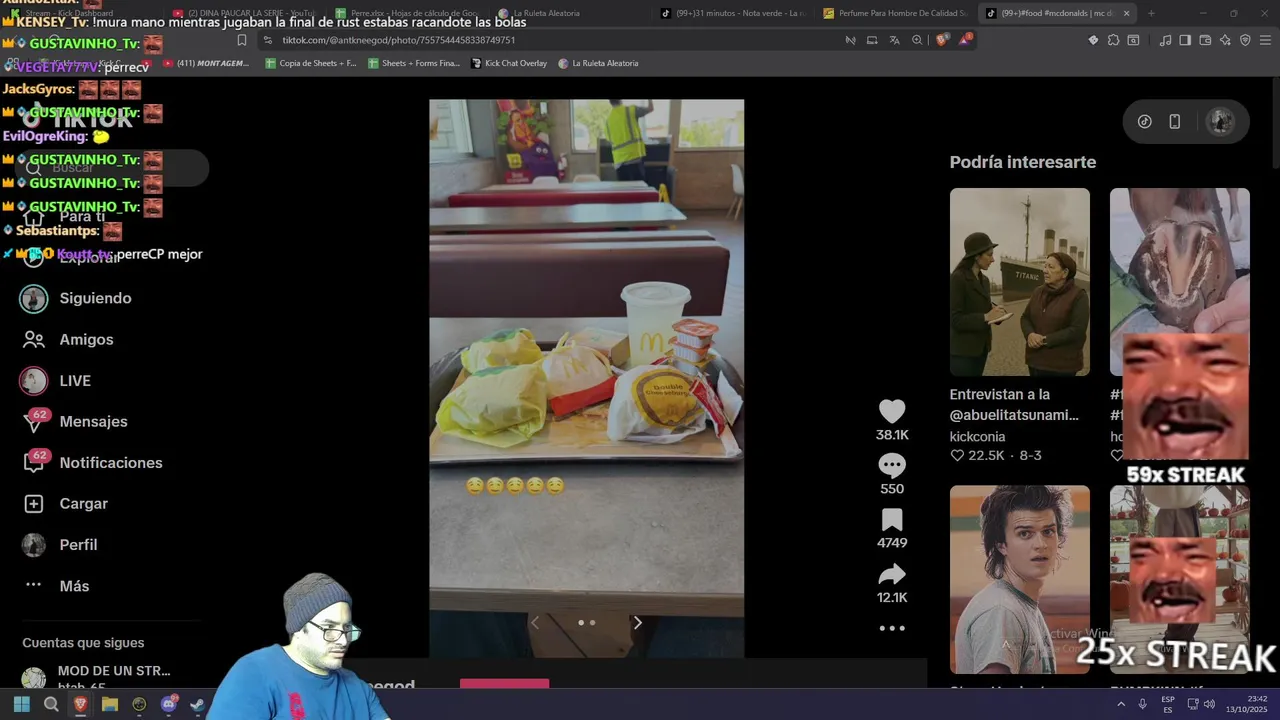Open 'Entrevistan a la @abuelitatsunami' caption
Screen dimensions: 1280x720
1014,404
